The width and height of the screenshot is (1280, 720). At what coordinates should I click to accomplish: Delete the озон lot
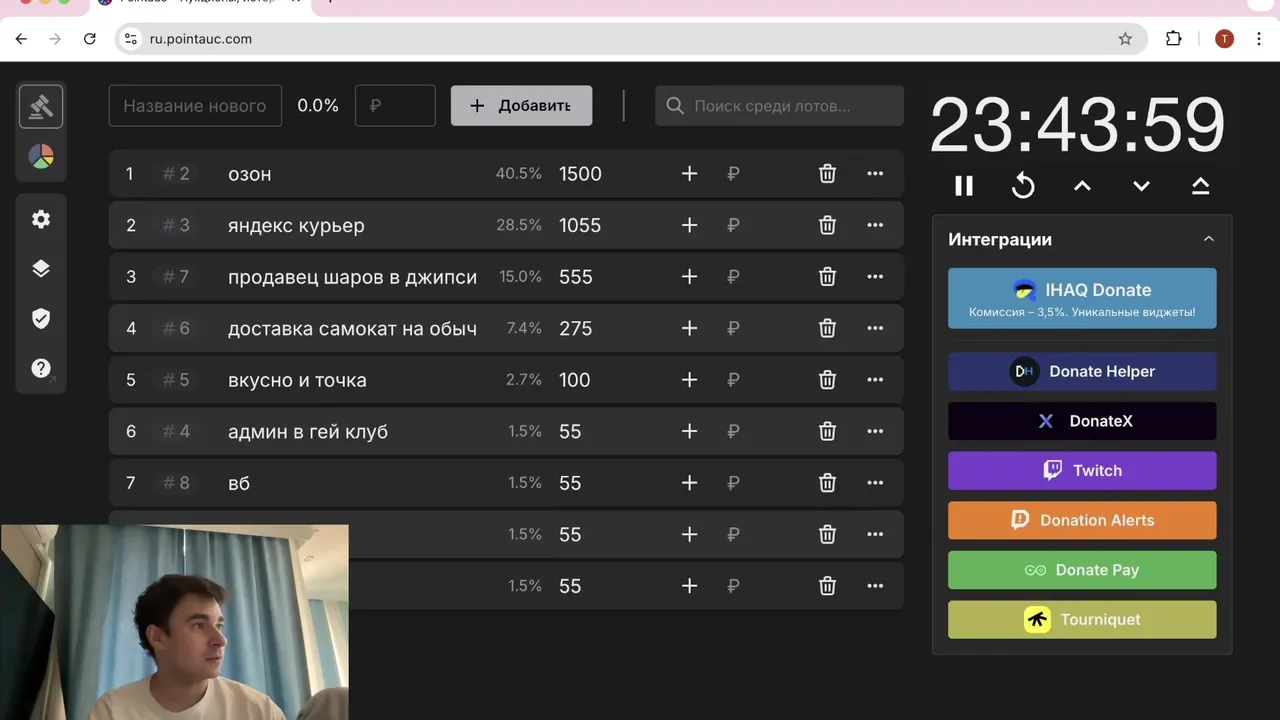827,174
